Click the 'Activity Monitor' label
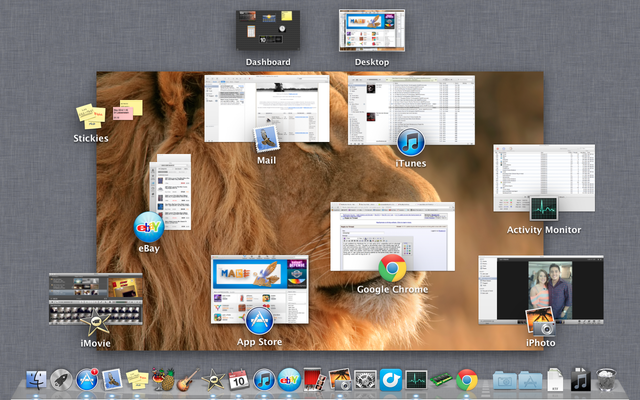 544,230
